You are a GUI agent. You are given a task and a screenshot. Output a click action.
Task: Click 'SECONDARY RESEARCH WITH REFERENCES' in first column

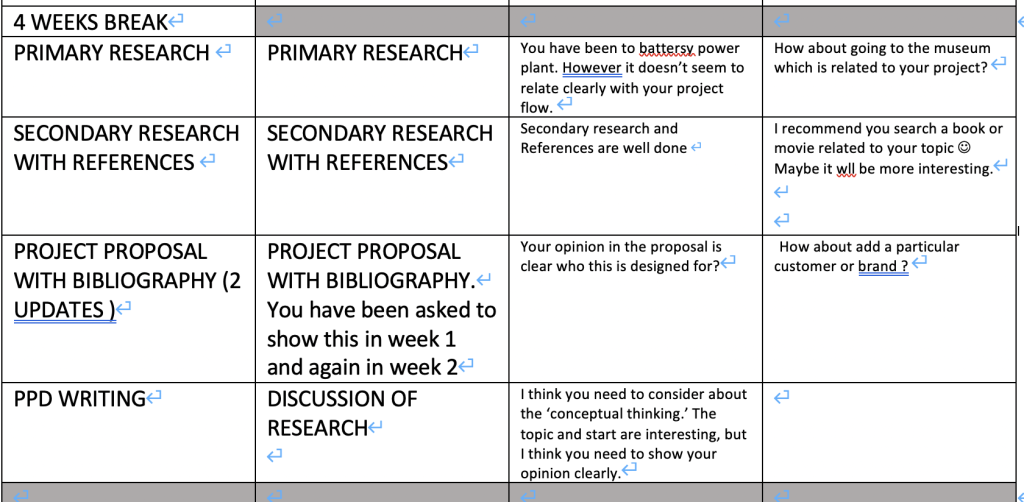(127, 148)
